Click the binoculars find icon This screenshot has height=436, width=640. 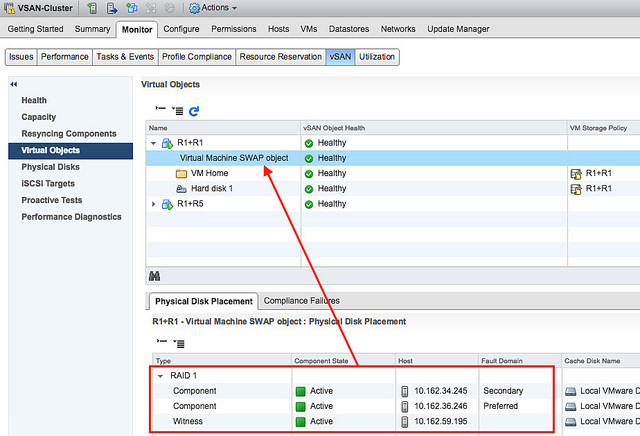coord(155,275)
